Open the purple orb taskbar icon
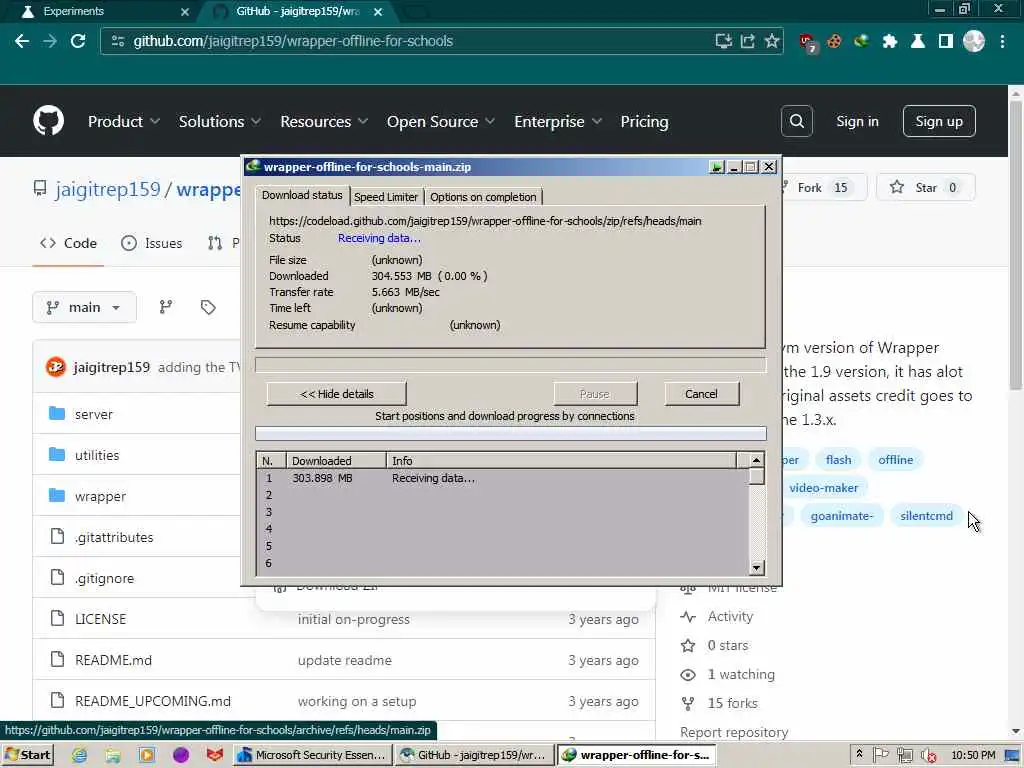Screen dimensions: 1024x768 pos(181,755)
